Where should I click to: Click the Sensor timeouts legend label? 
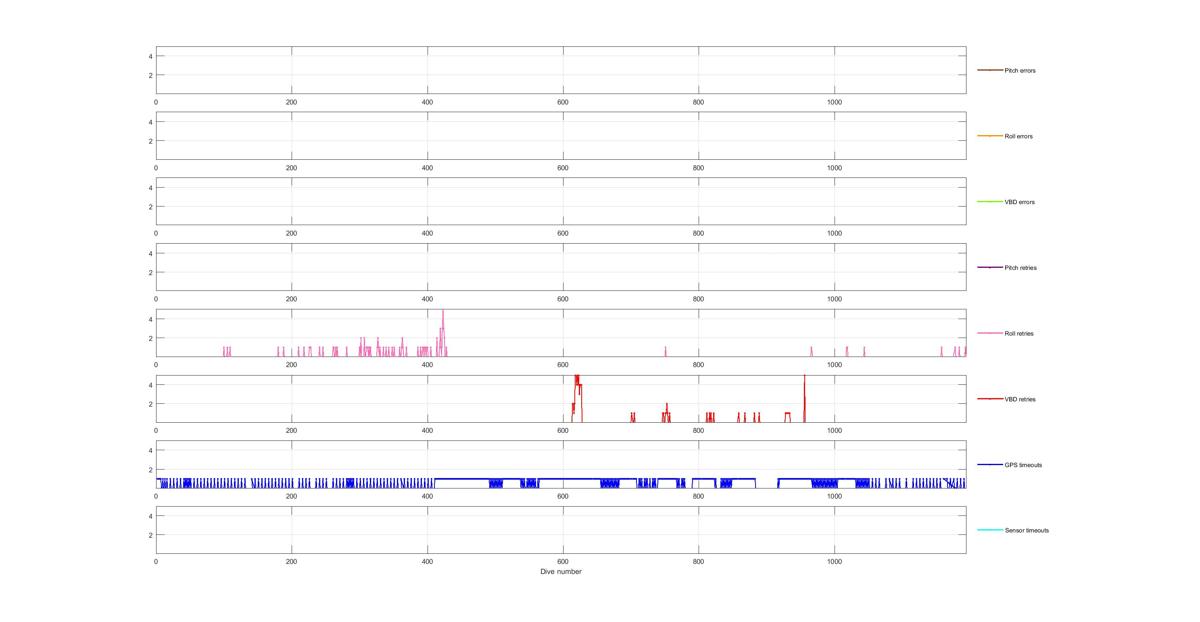pos(1027,530)
